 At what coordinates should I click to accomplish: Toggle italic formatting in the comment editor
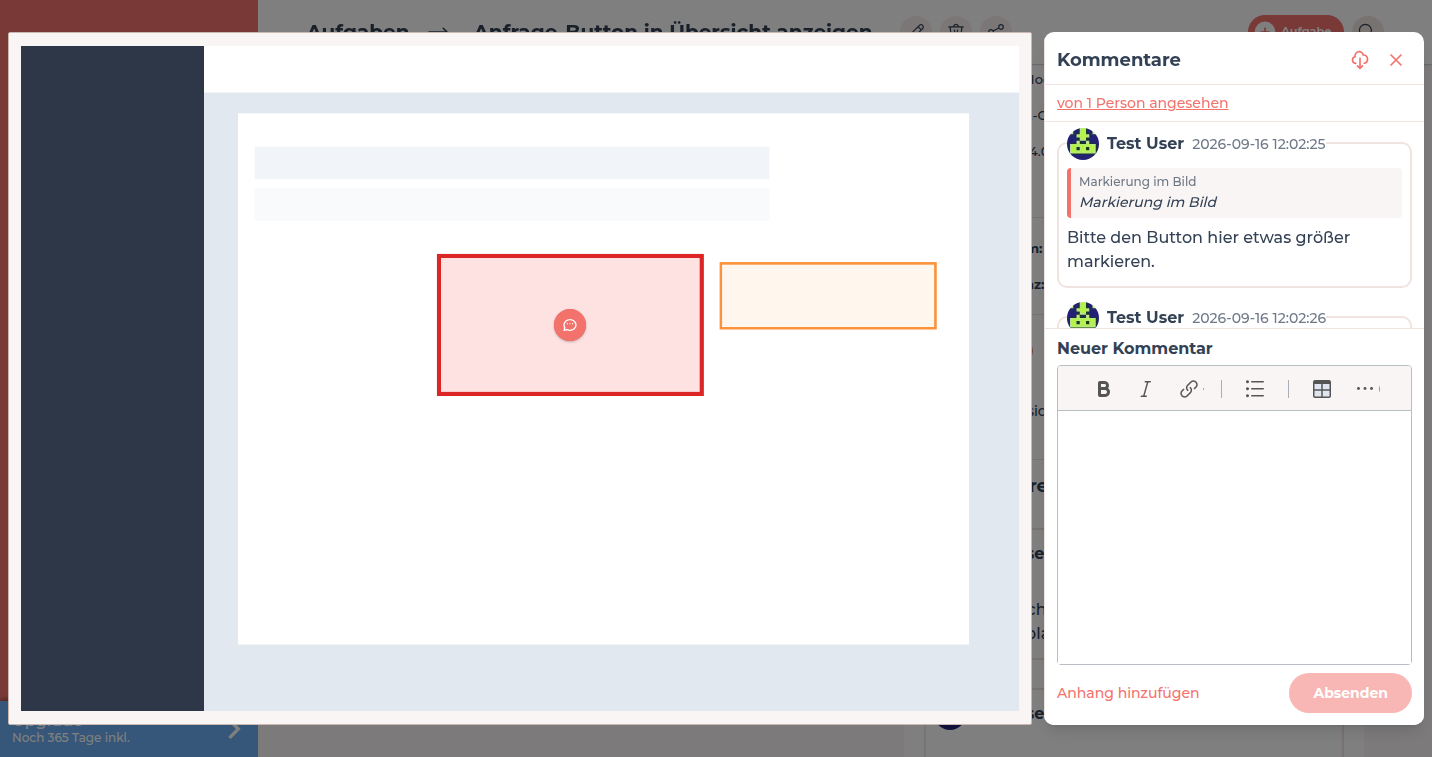pos(1146,389)
